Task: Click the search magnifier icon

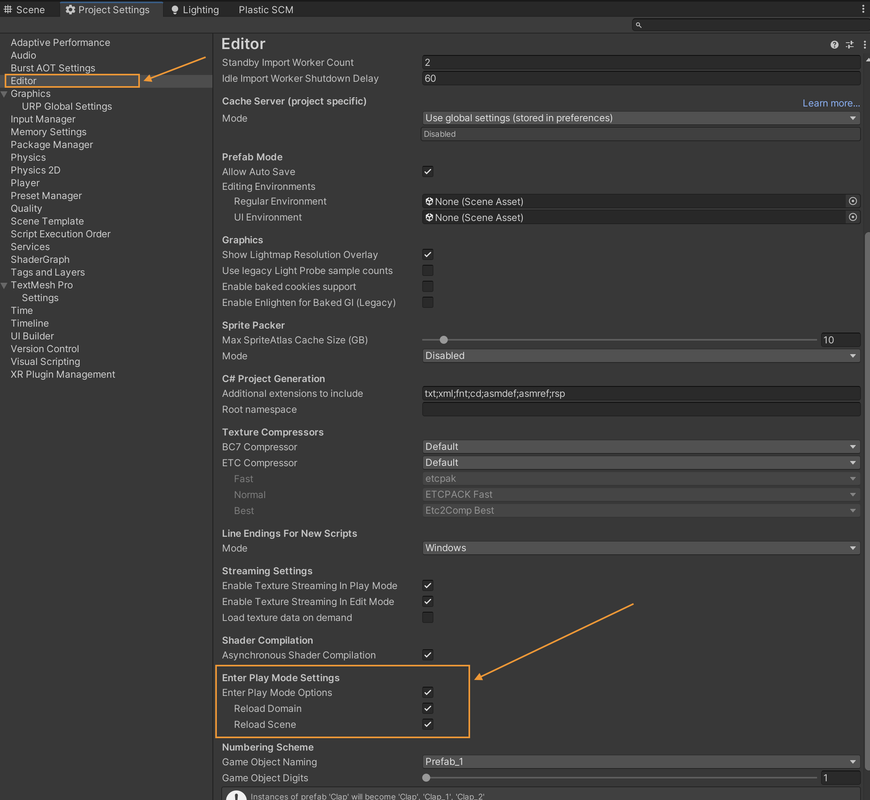Action: pyautogui.click(x=639, y=25)
